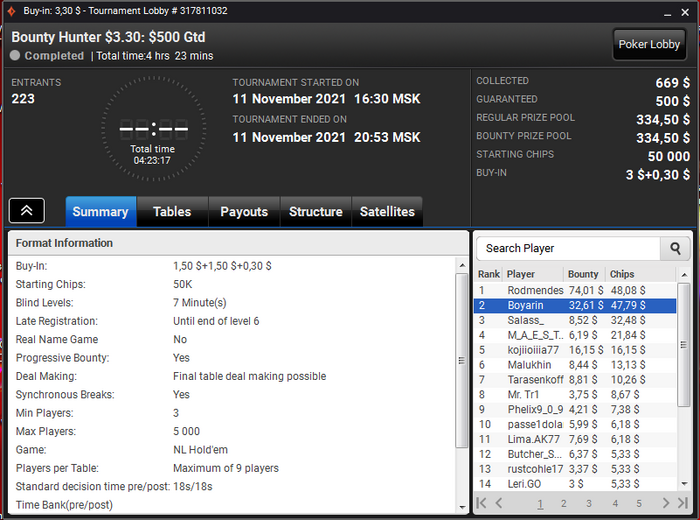Select player Salass_ row
Viewport: 700px width, 520px height.
click(575, 320)
